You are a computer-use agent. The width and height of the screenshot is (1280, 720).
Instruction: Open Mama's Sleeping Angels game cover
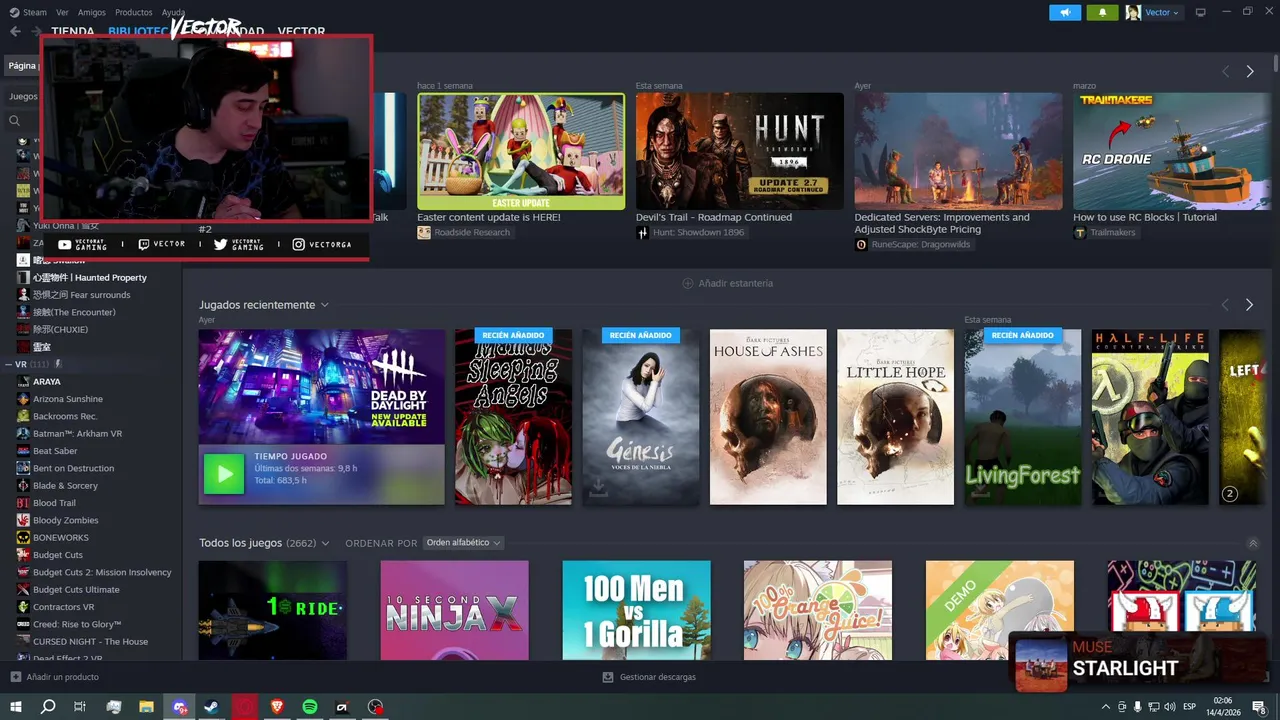(513, 417)
